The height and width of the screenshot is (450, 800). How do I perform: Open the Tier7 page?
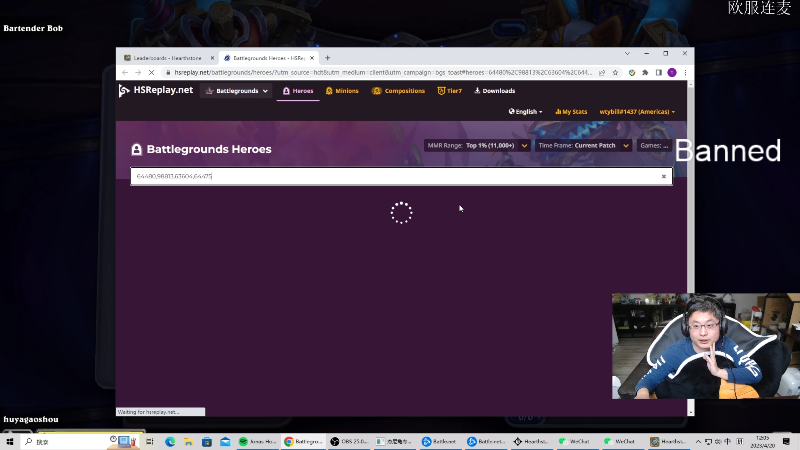tap(449, 91)
